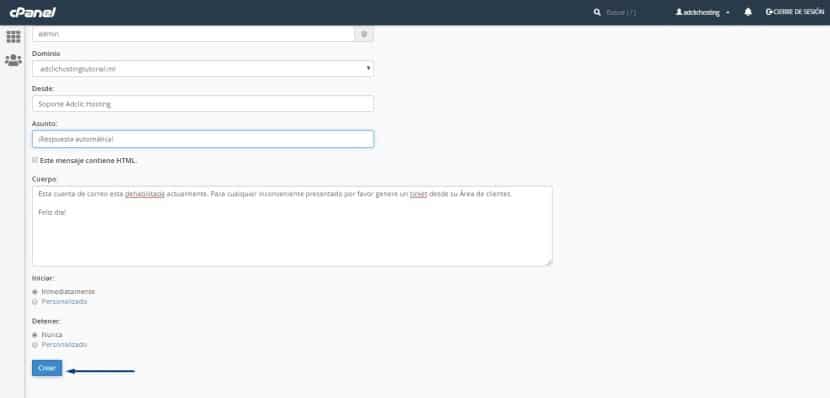Image resolution: width=830 pixels, height=398 pixels.
Task: Click inside the Cuerpo text area
Action: coord(292,226)
